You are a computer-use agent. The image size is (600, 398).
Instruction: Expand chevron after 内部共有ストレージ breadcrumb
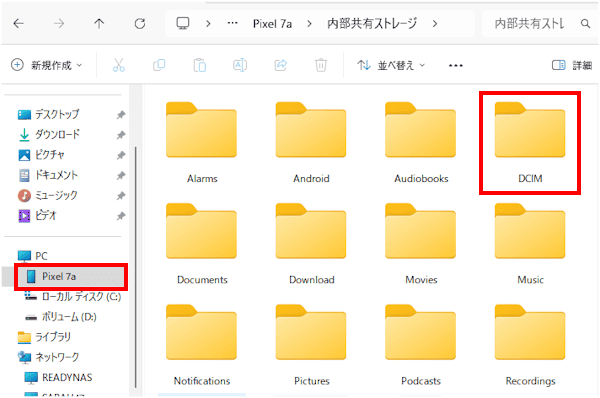click(x=435, y=24)
